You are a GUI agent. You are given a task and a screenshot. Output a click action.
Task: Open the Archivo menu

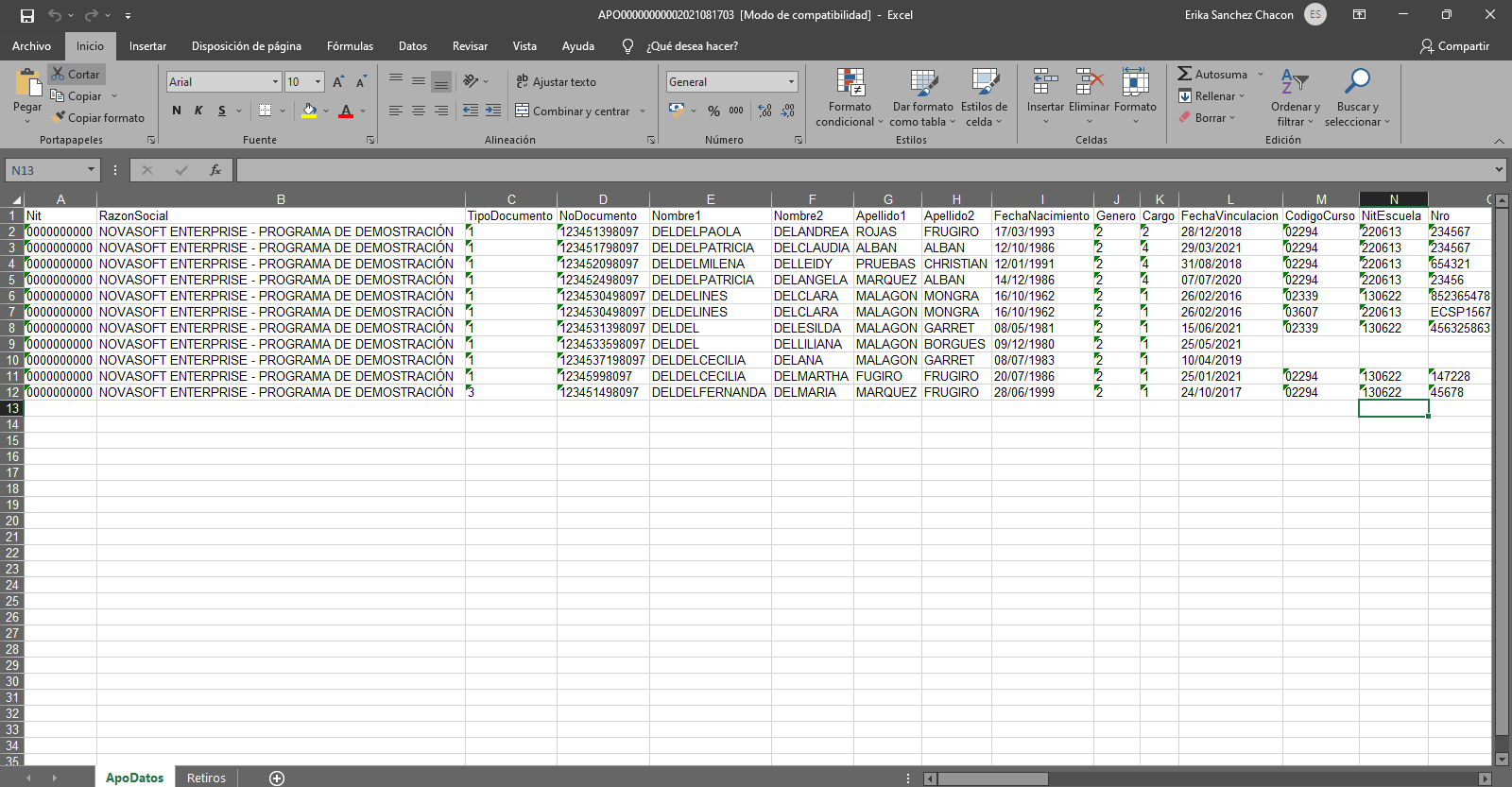(31, 46)
